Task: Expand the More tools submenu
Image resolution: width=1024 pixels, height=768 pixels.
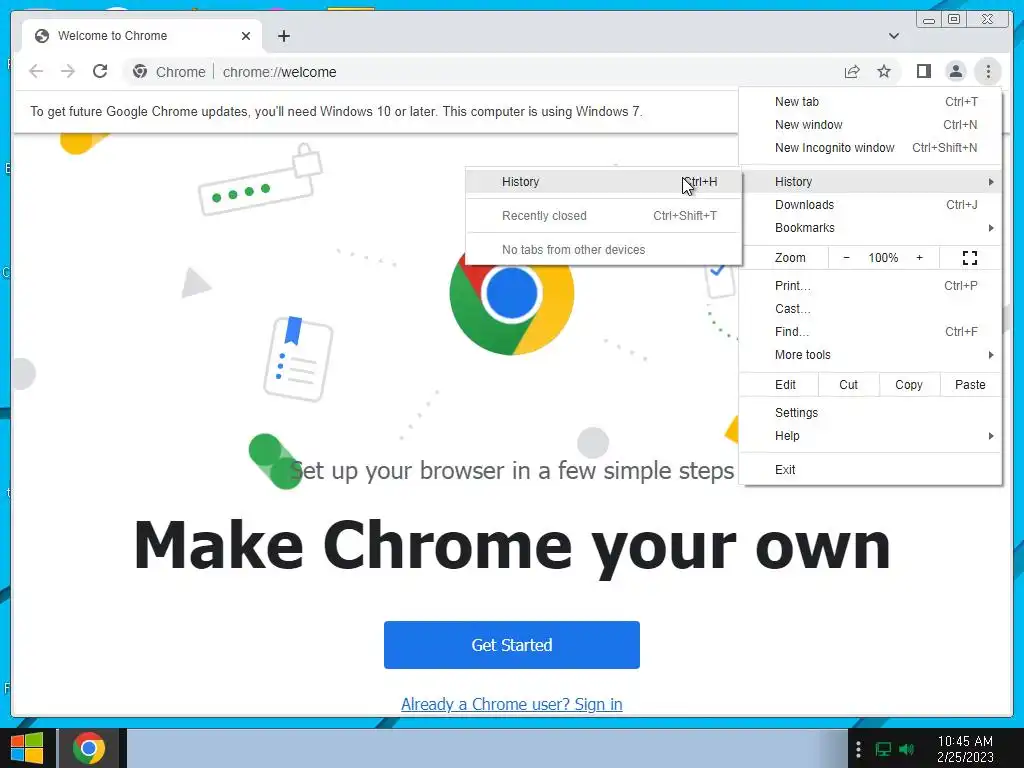Action: [x=871, y=355]
